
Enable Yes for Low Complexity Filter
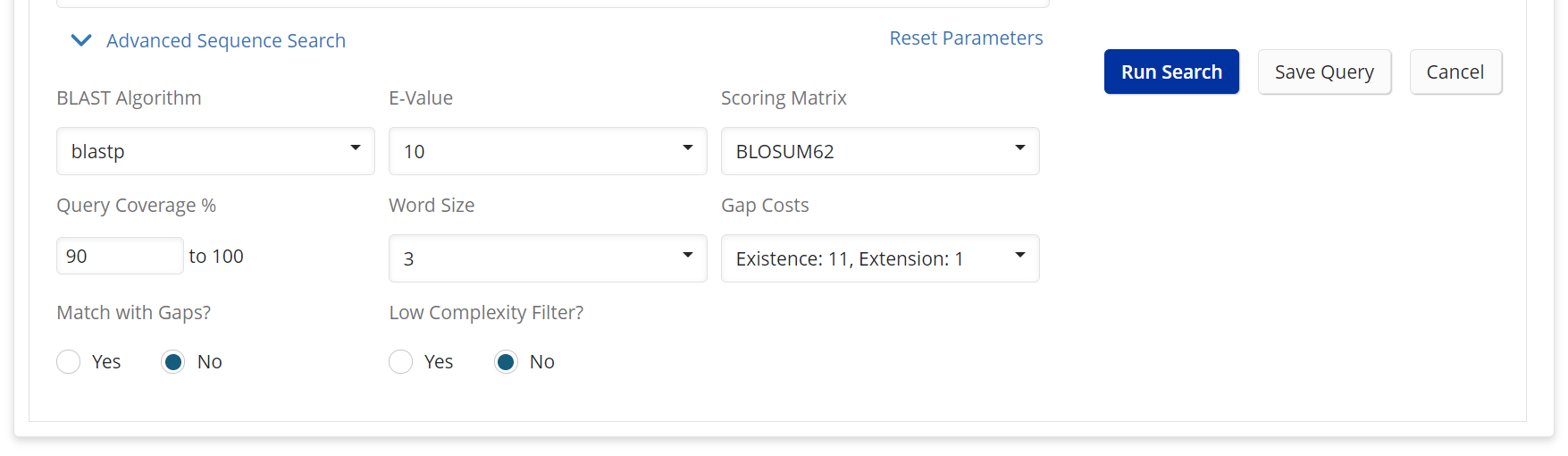tap(401, 361)
